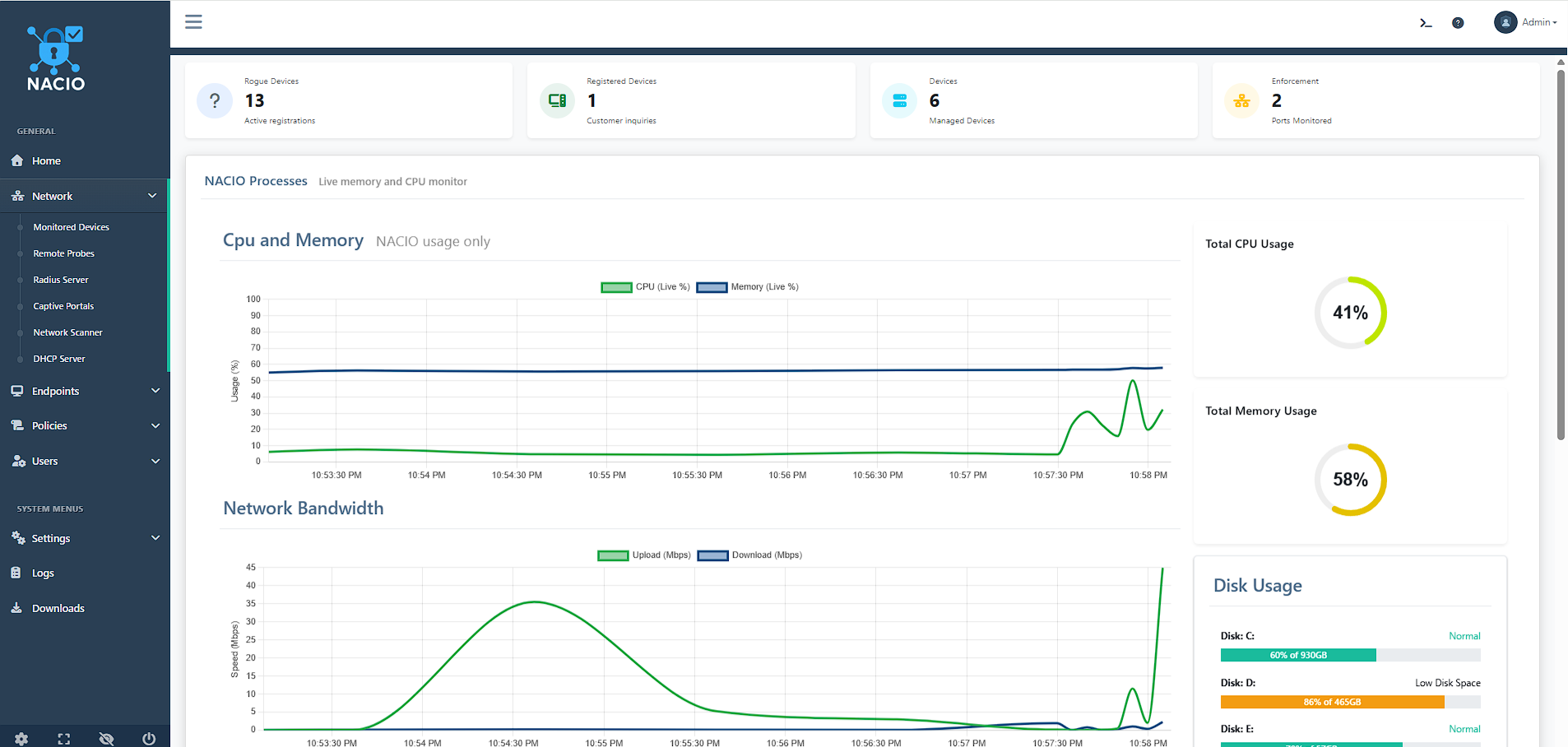This screenshot has height=747, width=1568.
Task: Open the bottom settings gear icon
Action: click(x=21, y=739)
